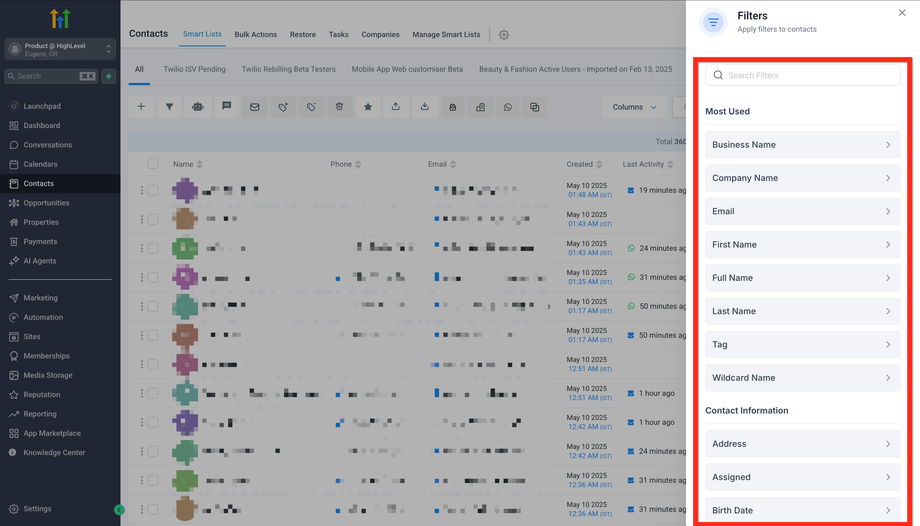Expand the Company Name filter

coord(802,178)
